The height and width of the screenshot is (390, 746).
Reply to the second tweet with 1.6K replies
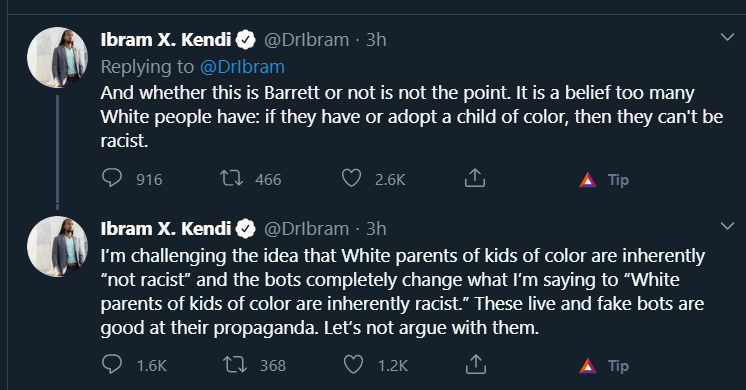coord(112,364)
